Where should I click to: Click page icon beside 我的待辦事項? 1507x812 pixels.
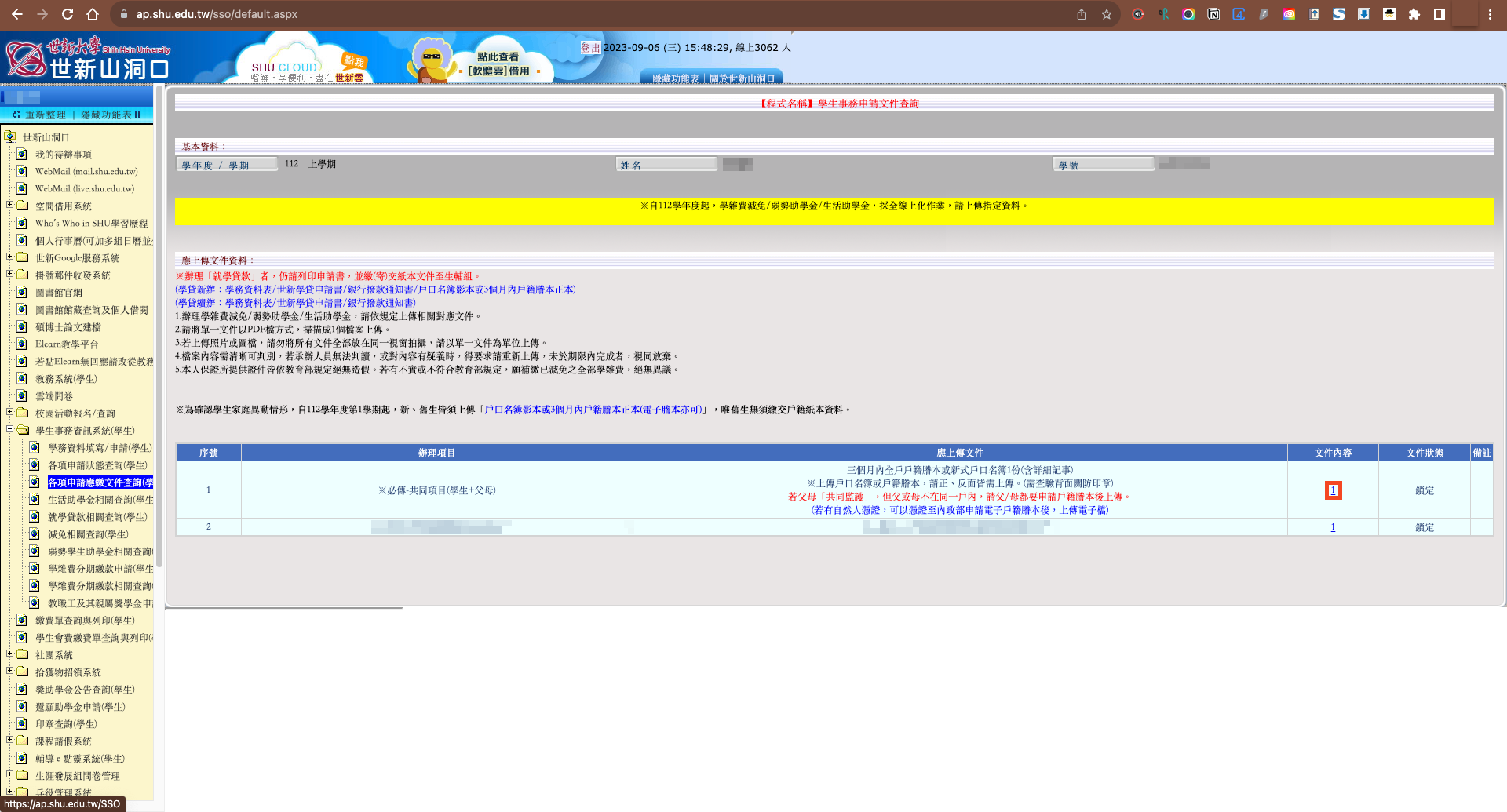[x=22, y=154]
